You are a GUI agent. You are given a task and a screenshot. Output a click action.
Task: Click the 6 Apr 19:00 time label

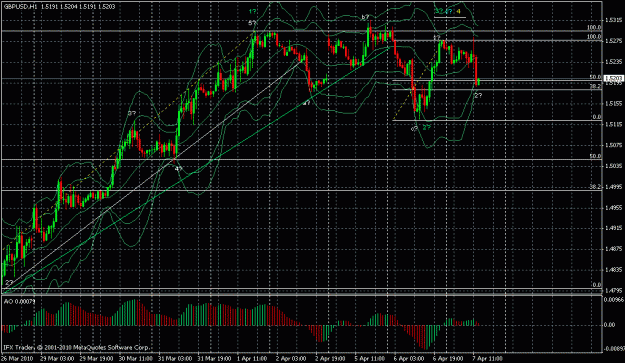tap(449, 358)
